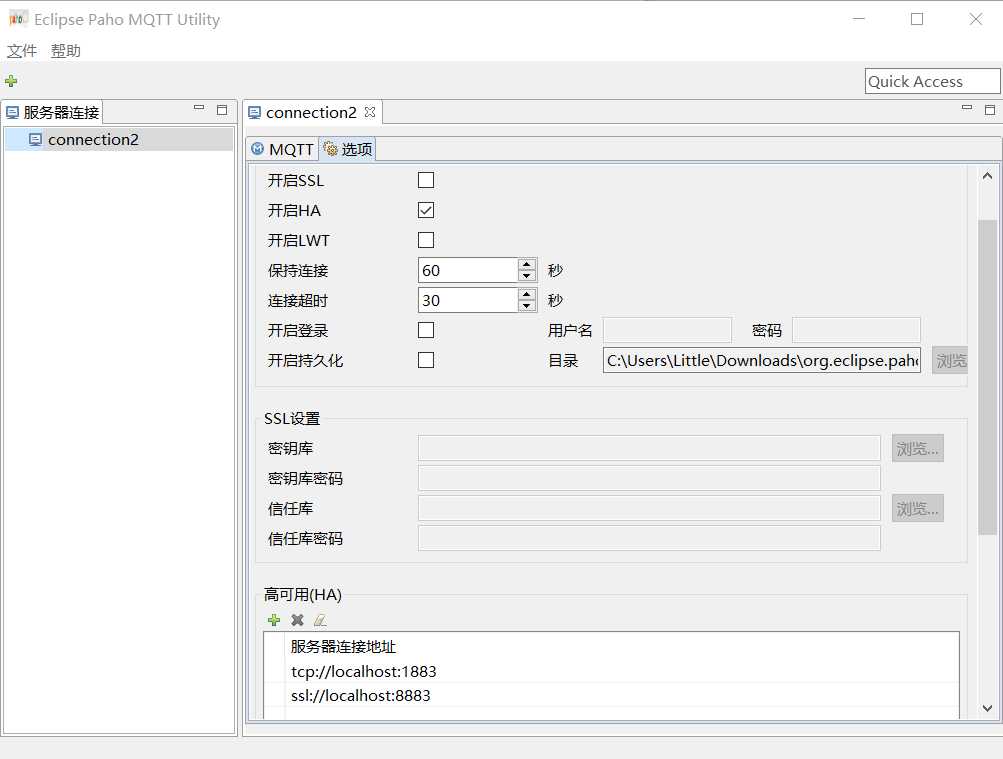Maximize the Eclipse Paho window
This screenshot has height=759, width=1003.
click(917, 19)
